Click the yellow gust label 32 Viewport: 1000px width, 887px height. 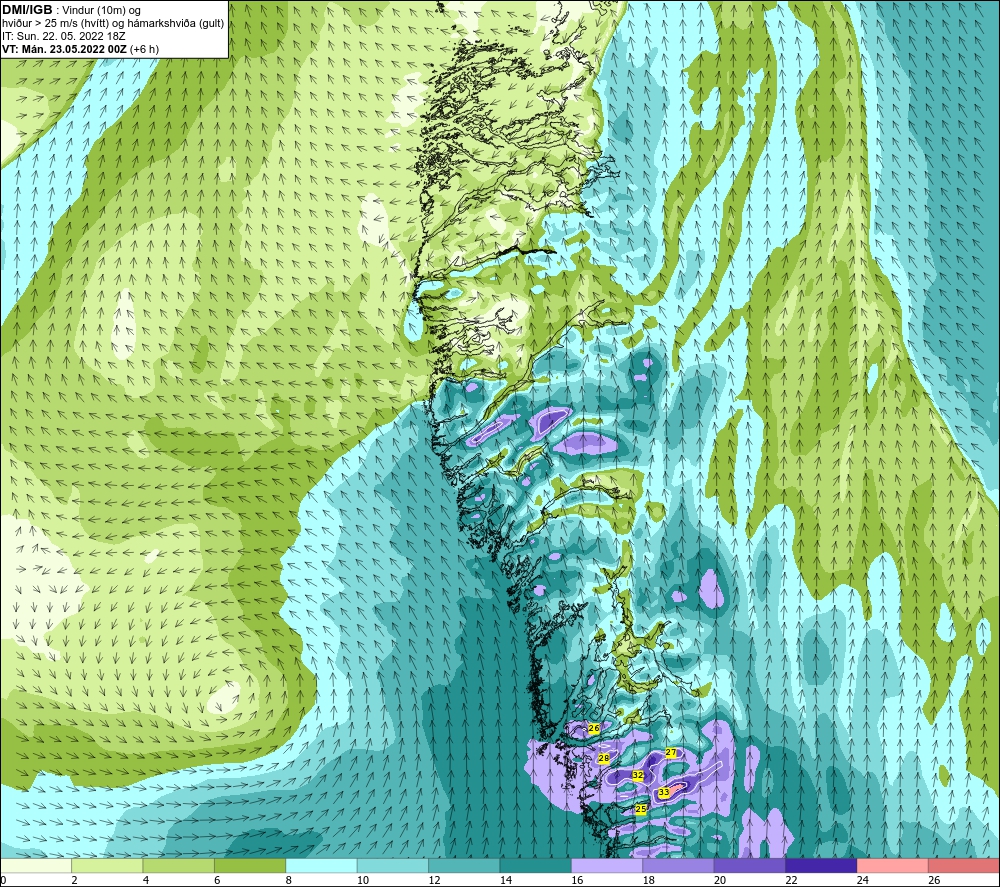point(638,775)
